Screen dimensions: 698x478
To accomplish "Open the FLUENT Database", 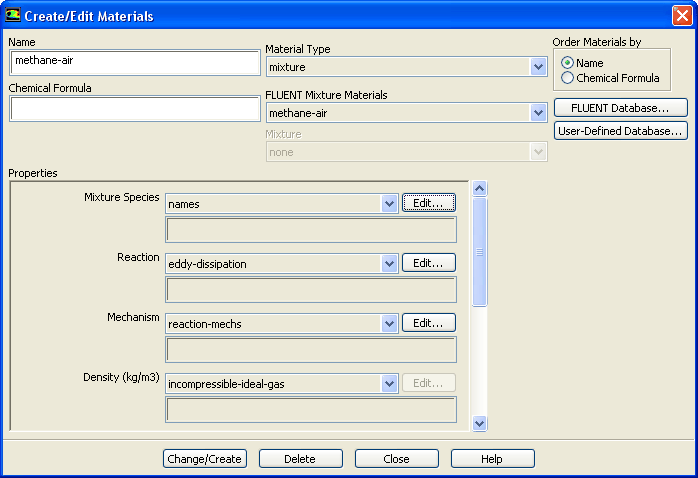I will point(621,108).
